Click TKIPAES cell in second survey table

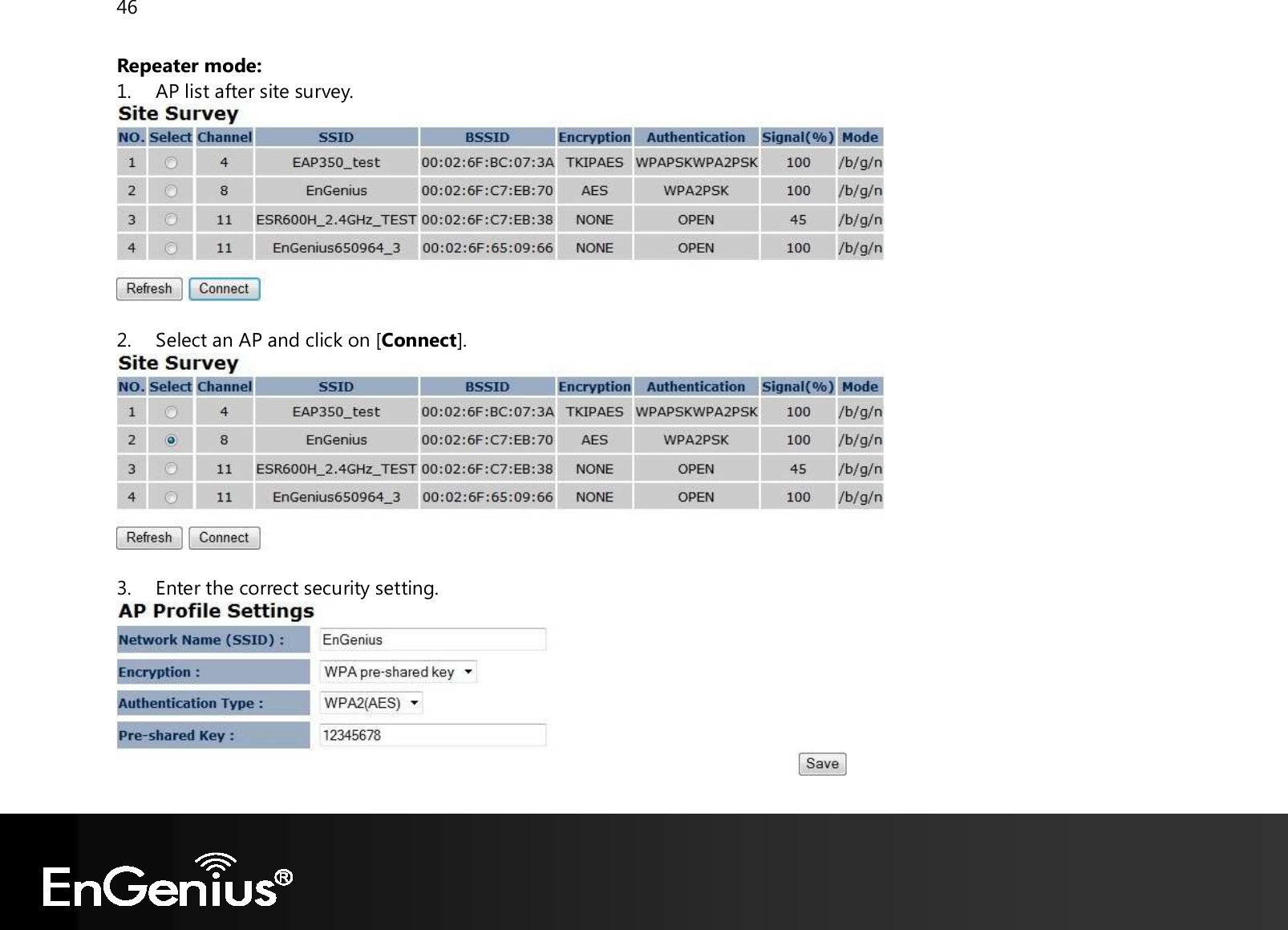click(594, 412)
